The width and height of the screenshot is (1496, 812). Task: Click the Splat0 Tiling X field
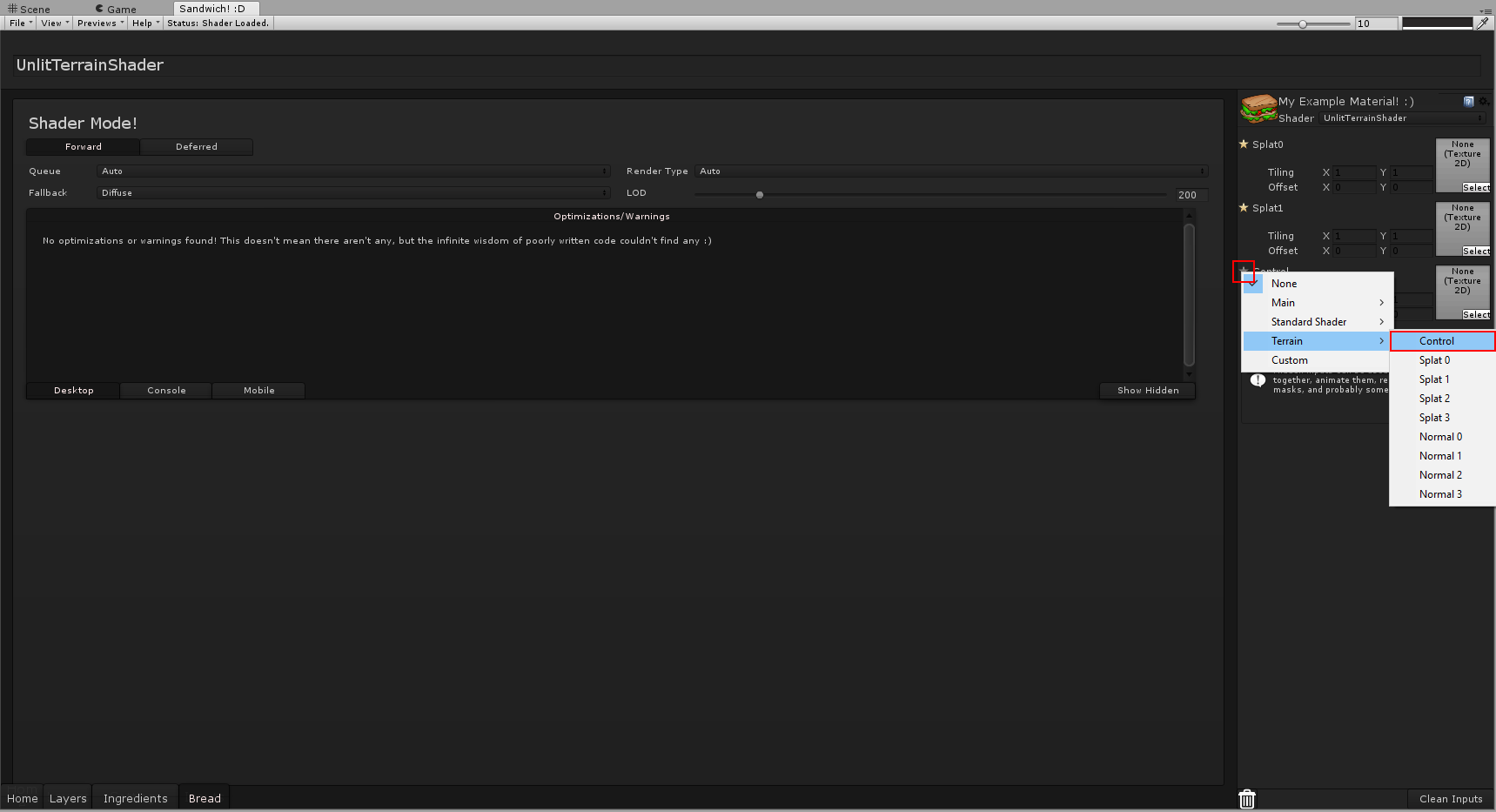click(x=1354, y=173)
